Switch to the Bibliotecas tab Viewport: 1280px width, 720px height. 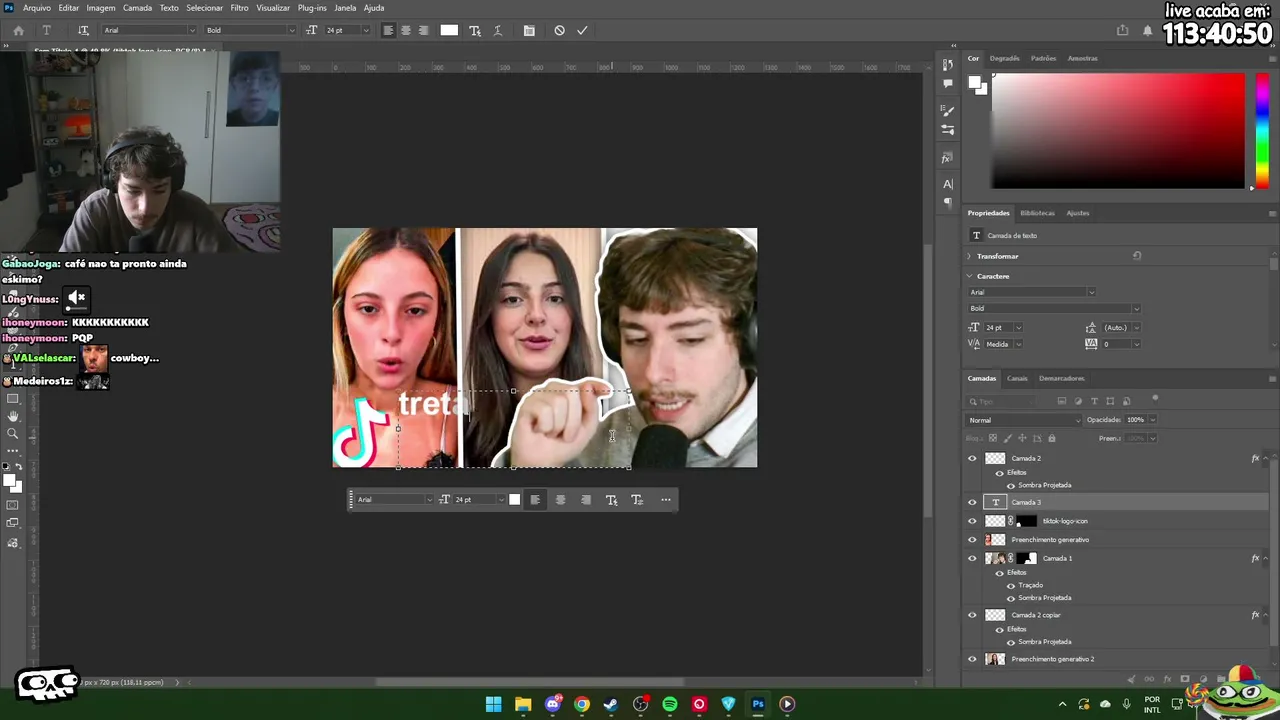pyautogui.click(x=1037, y=213)
